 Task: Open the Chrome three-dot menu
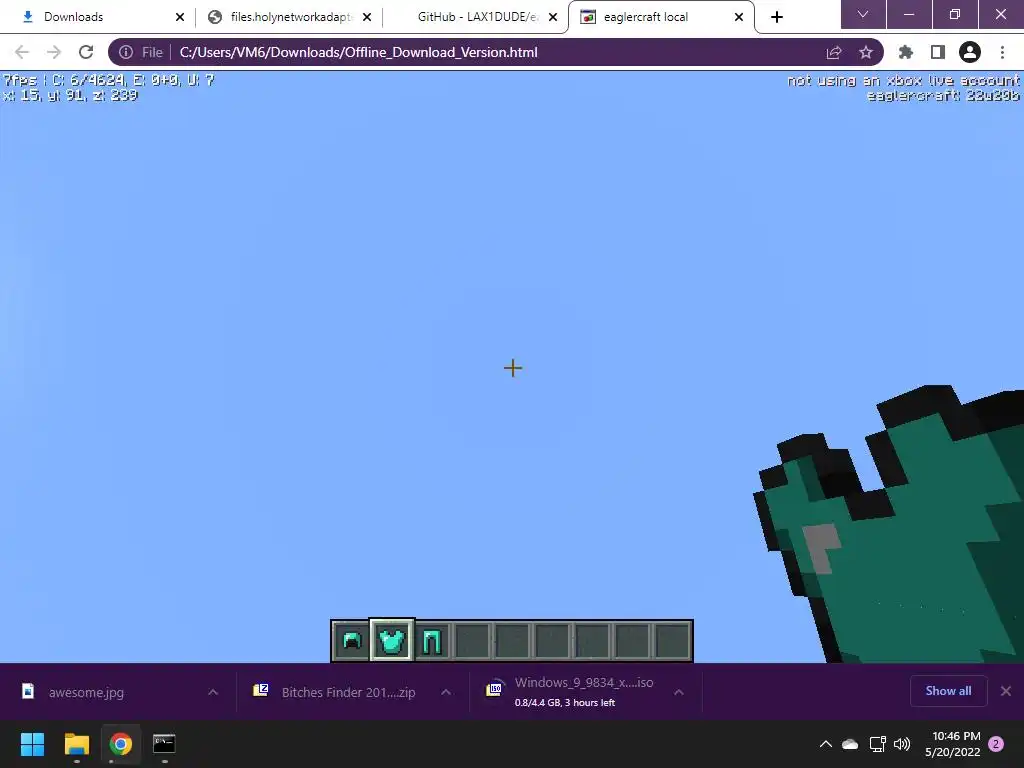pyautogui.click(x=1002, y=52)
